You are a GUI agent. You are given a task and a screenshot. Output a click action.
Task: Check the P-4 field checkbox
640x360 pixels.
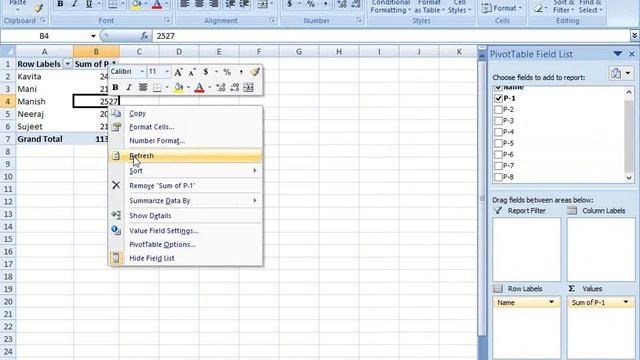(498, 132)
